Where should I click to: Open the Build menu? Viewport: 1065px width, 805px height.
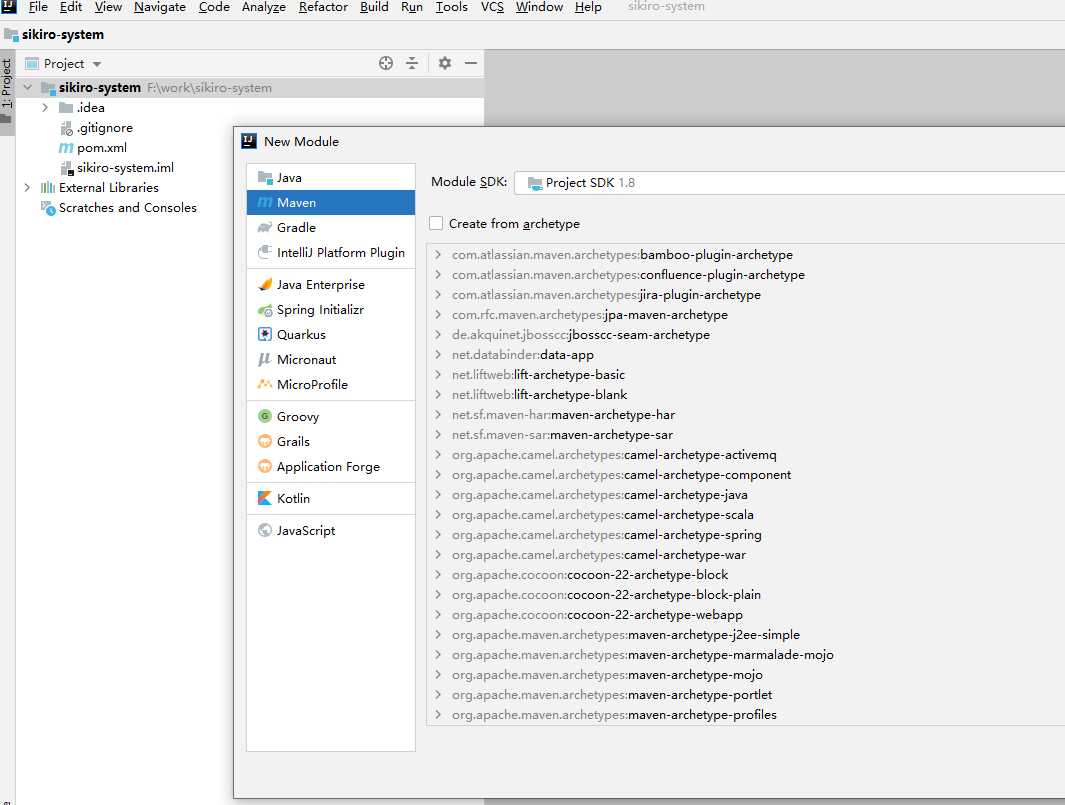374,7
